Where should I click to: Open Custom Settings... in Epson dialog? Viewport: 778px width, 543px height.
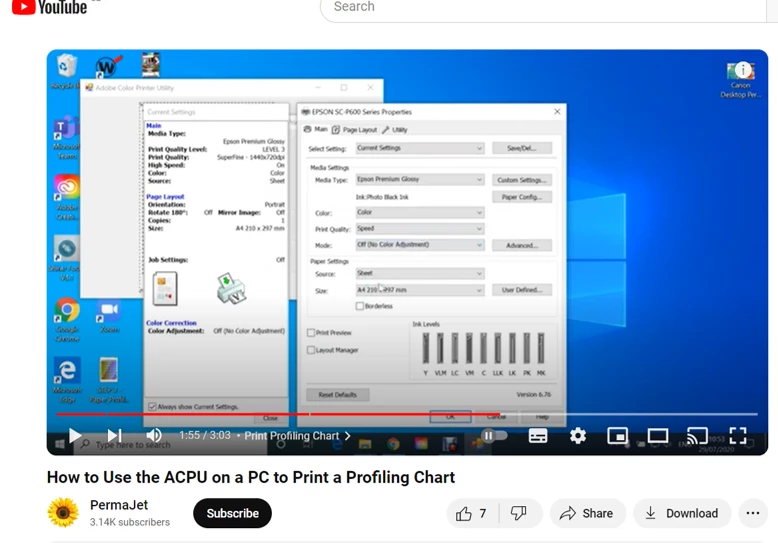tap(521, 180)
